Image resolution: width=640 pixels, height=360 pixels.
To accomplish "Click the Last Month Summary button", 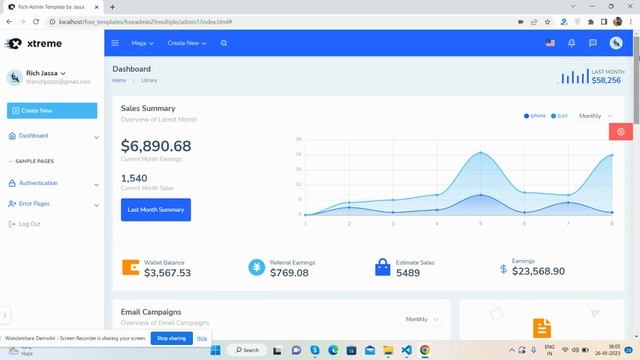I will pyautogui.click(x=156, y=209).
